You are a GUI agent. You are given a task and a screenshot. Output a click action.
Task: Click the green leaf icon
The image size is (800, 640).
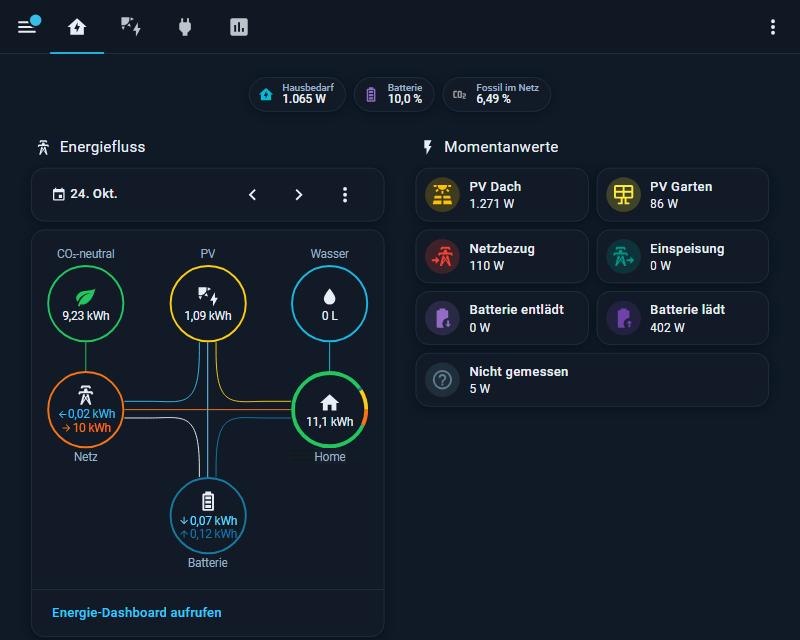85,297
